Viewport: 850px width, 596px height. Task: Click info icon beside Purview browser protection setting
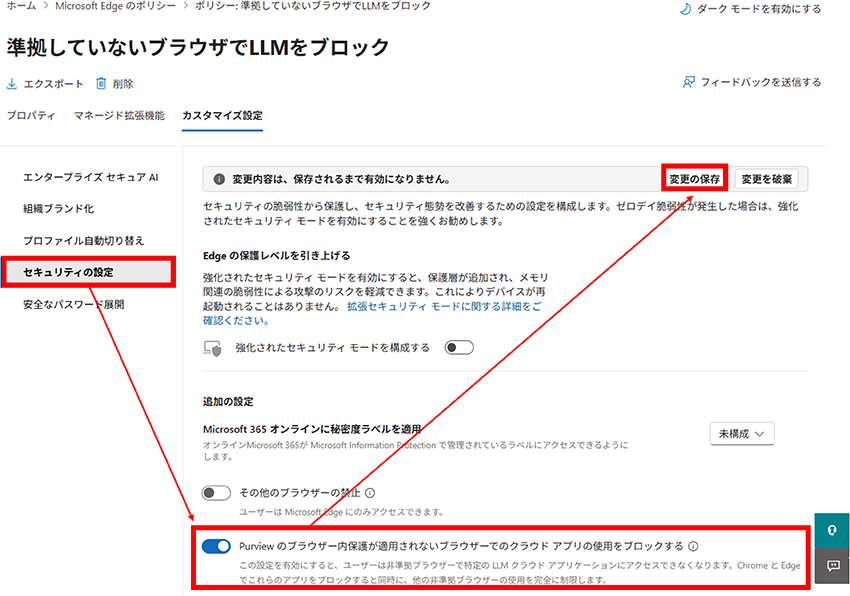coord(694,547)
